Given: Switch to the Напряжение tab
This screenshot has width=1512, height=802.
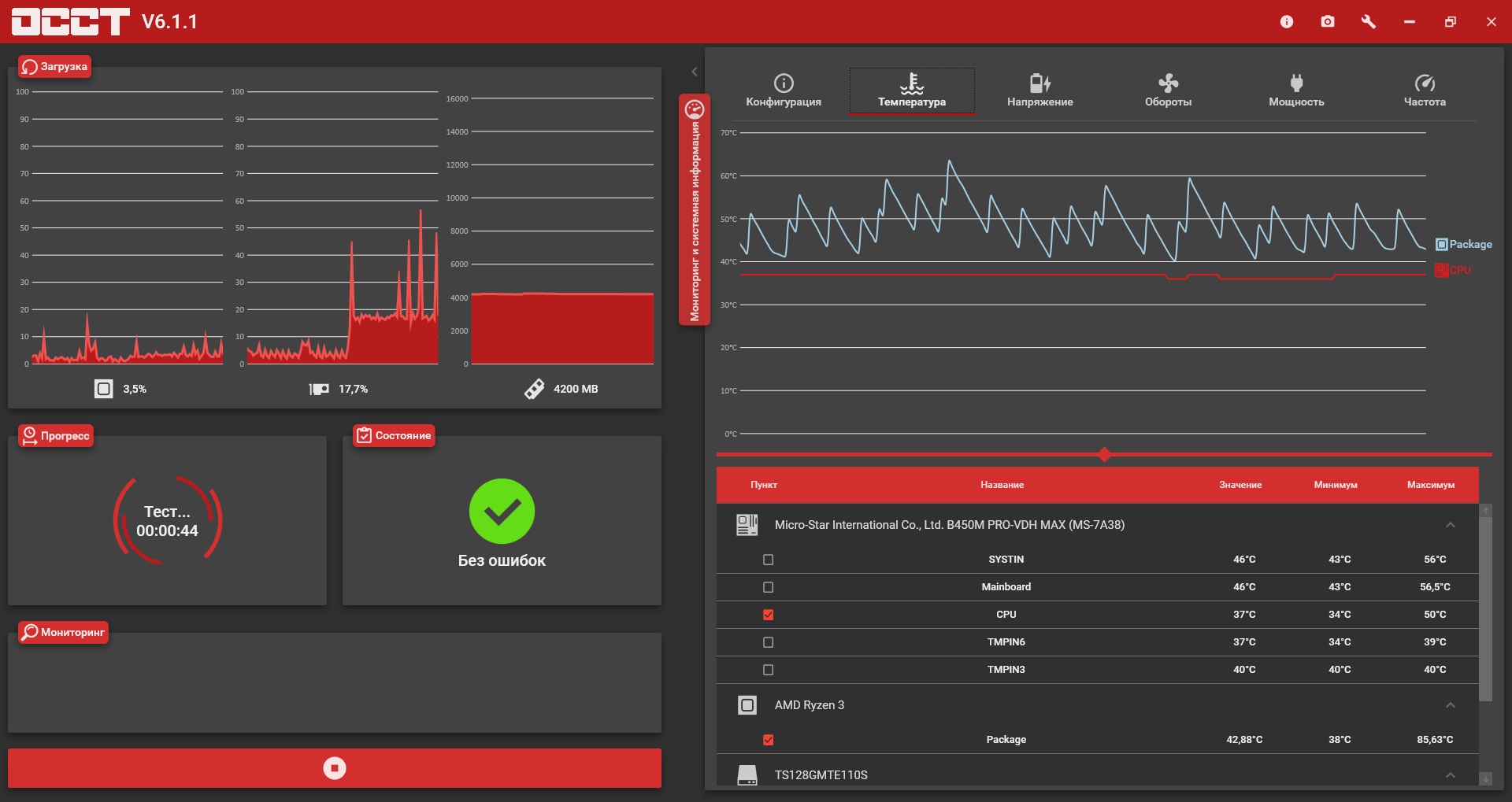Looking at the screenshot, I should point(1039,91).
